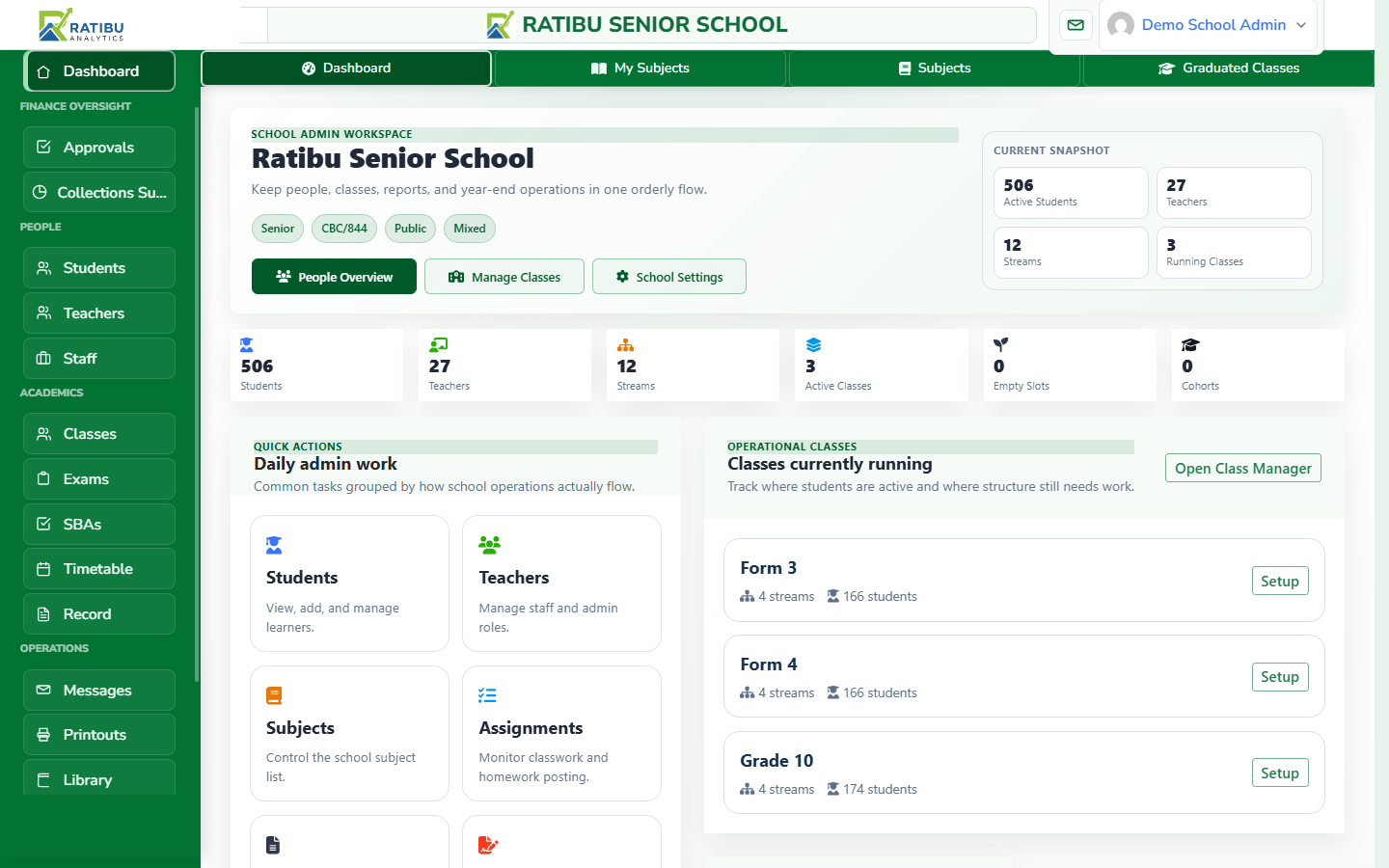Click the checklist icon on Assignments card
The width and height of the screenshot is (1389, 868).
[x=487, y=695]
